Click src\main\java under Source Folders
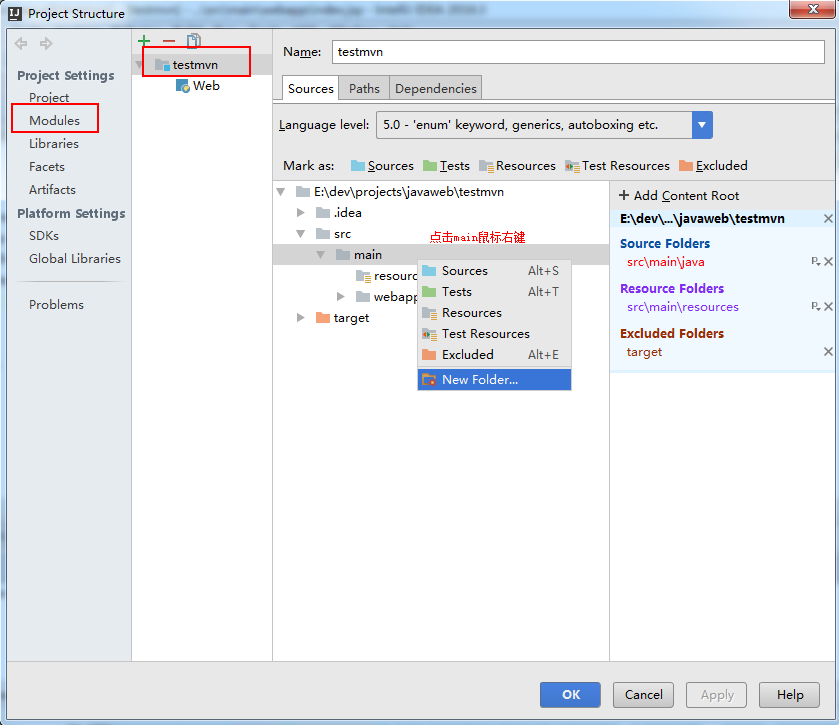This screenshot has height=725, width=839. coord(666,262)
